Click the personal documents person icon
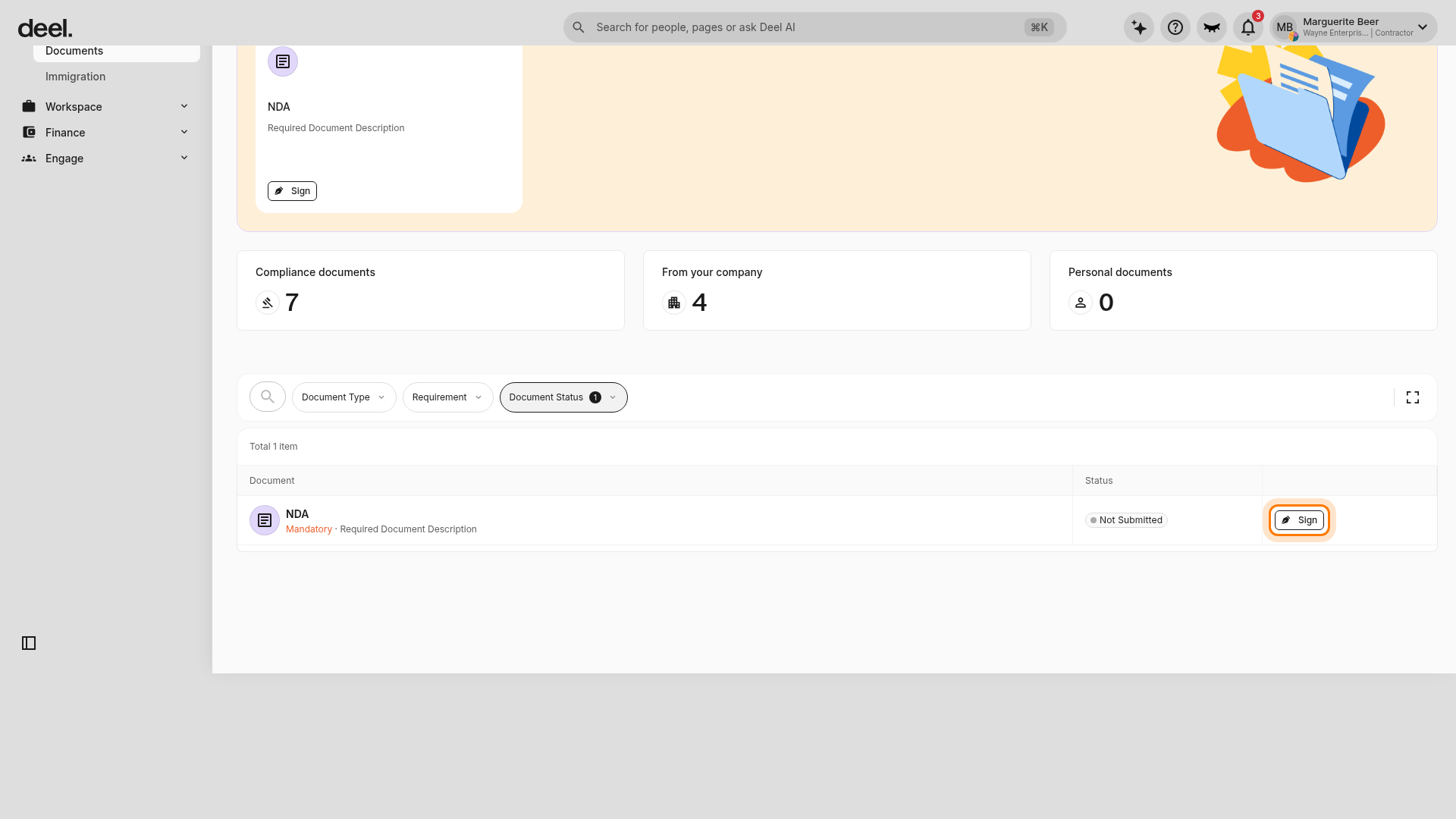Viewport: 1456px width, 819px height. point(1081,303)
